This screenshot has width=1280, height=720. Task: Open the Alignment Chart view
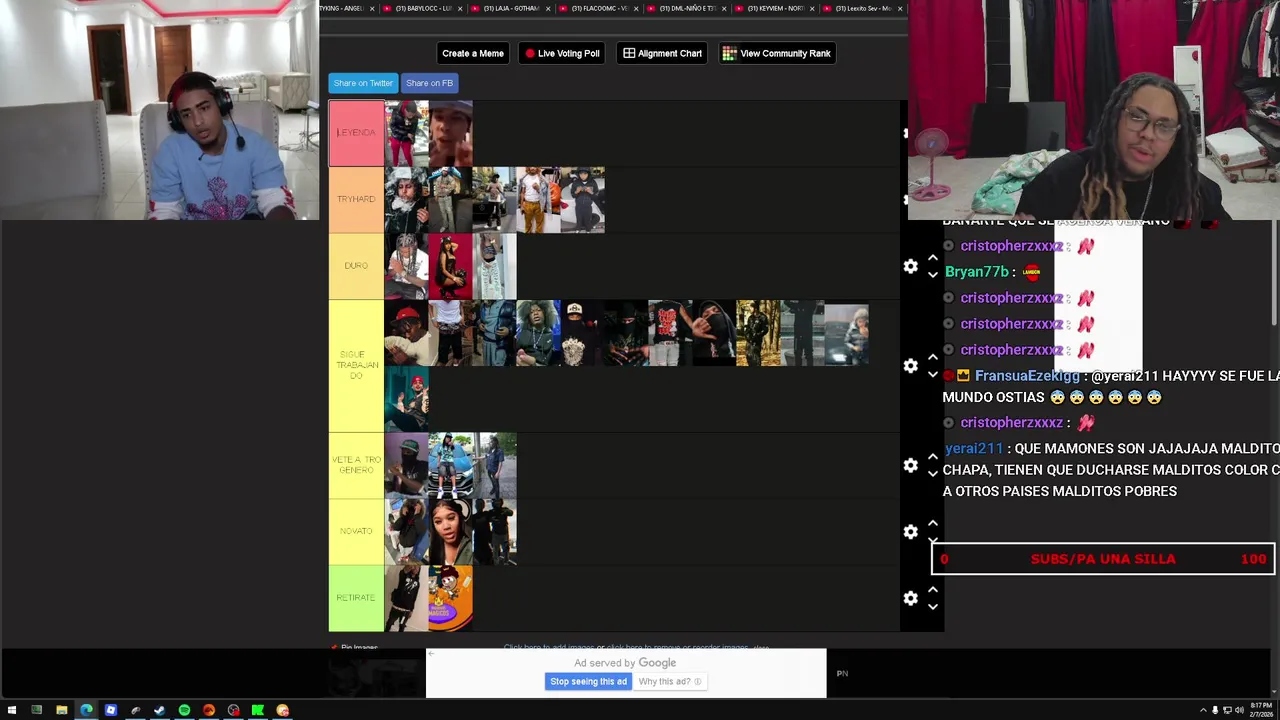point(662,53)
